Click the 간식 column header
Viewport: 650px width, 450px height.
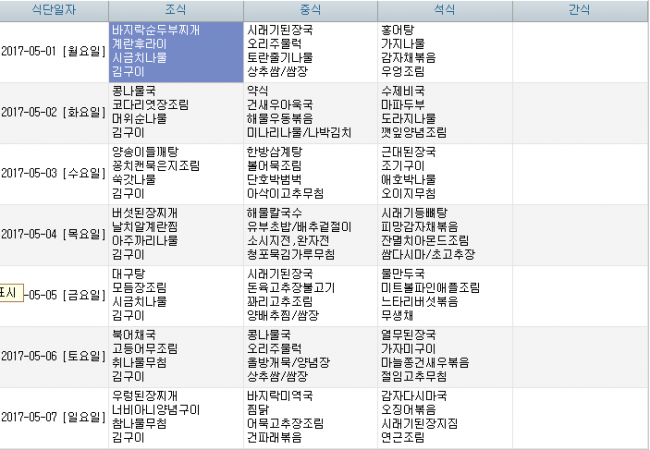point(580,11)
